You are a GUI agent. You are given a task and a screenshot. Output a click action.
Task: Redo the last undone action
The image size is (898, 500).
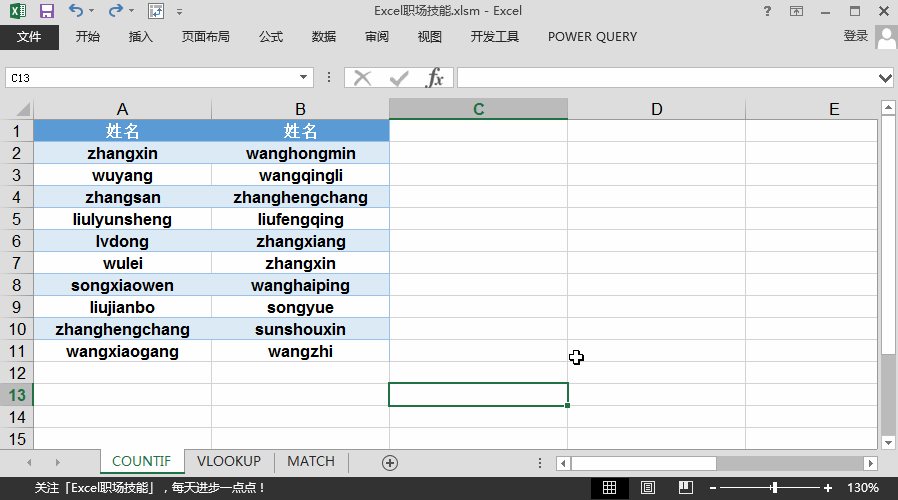(116, 10)
